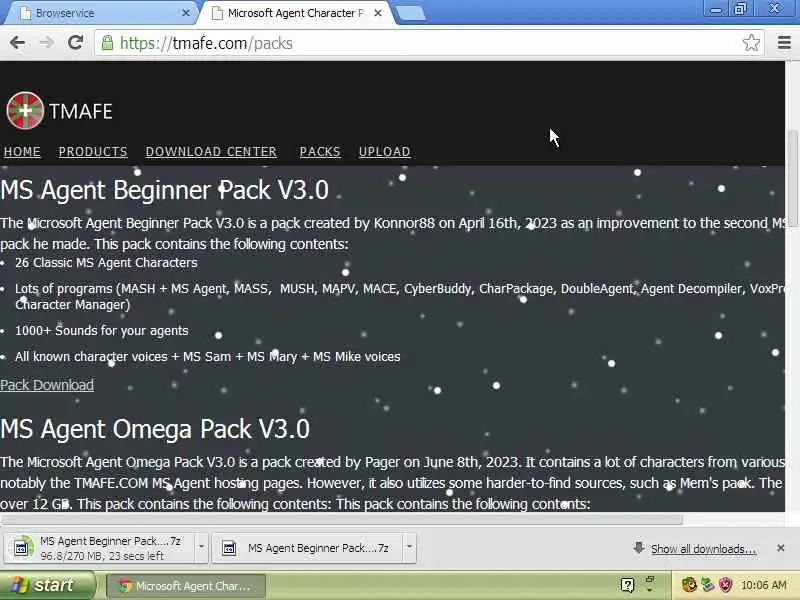Click the 'Lots of programs' bullet text
Screen dimensions: 800x600
pos(399,296)
